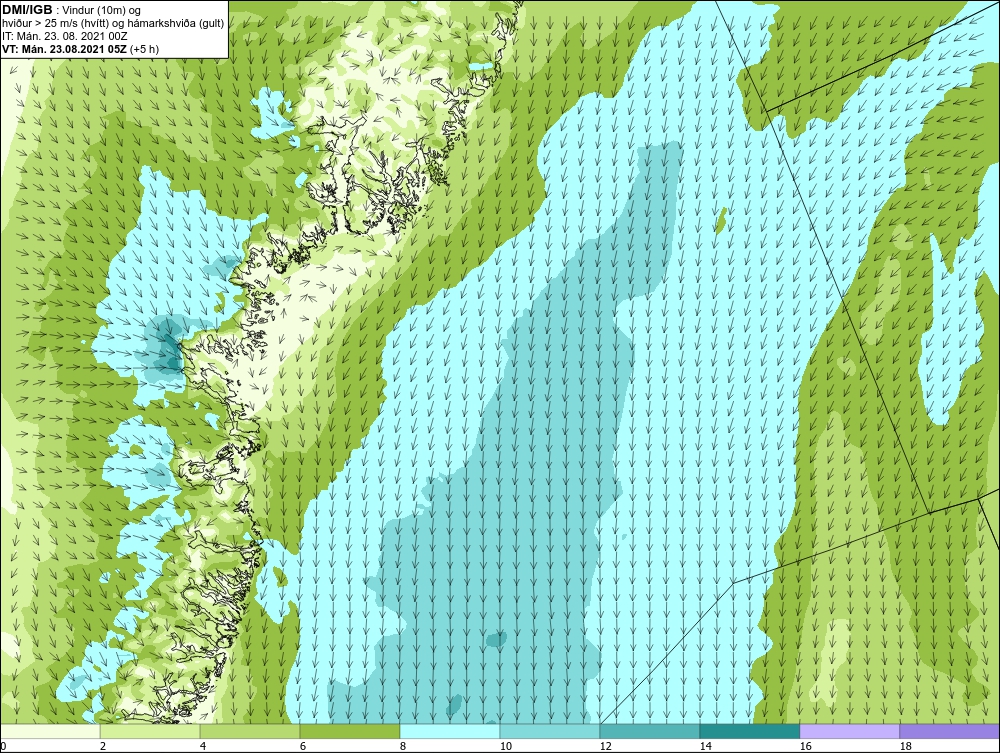Click the legend value '6'
The width and height of the screenshot is (1000, 753).
coord(302,746)
